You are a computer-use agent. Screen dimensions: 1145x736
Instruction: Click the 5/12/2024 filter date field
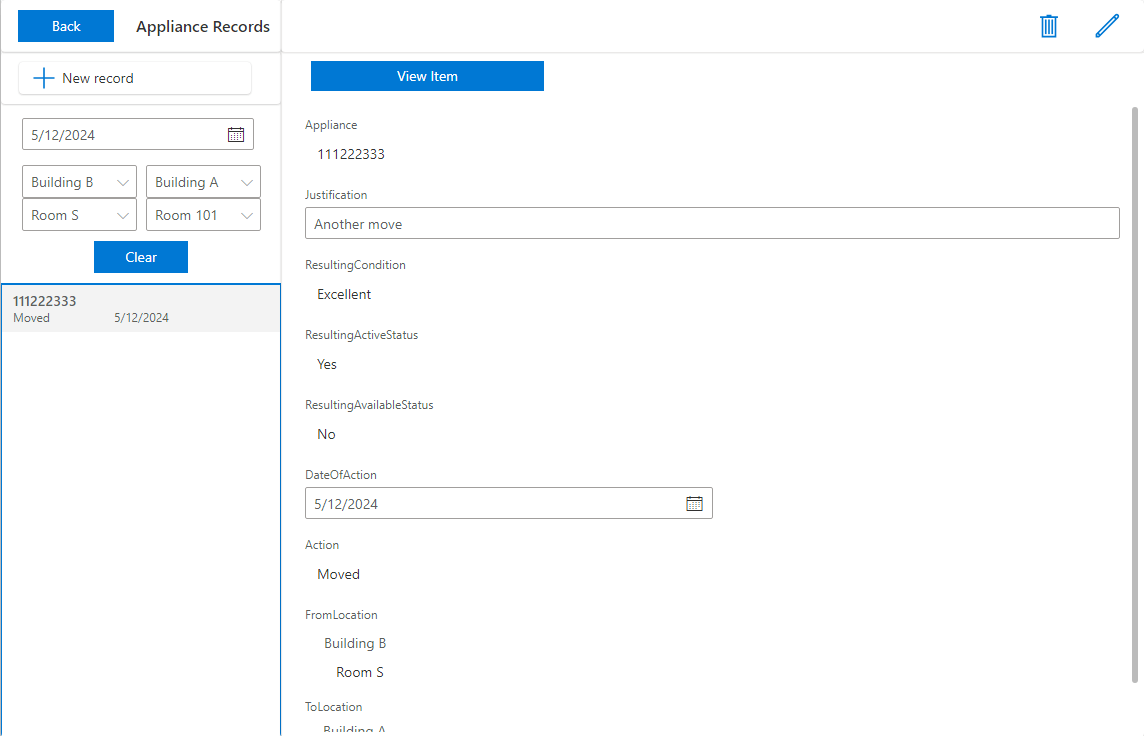[x=138, y=134]
